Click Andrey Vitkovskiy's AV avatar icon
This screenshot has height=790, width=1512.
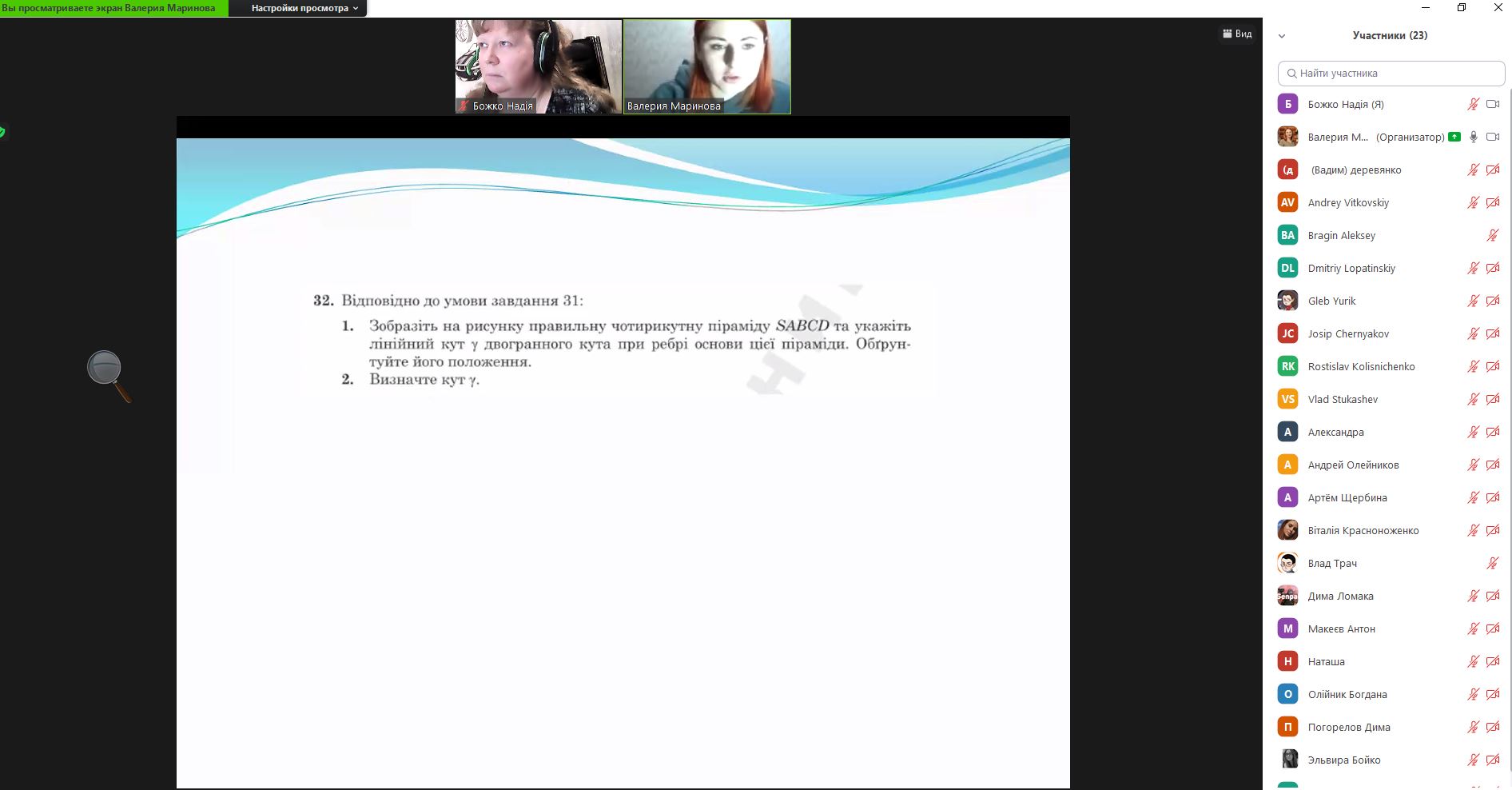pos(1287,202)
